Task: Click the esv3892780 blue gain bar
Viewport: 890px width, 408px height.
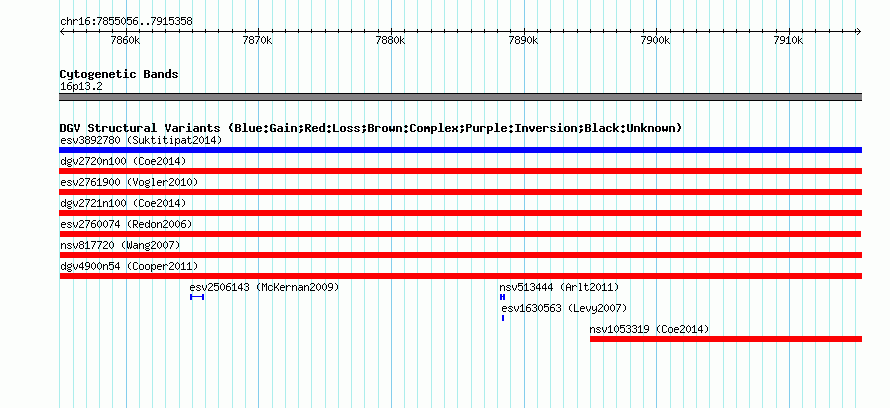Action: click(460, 150)
